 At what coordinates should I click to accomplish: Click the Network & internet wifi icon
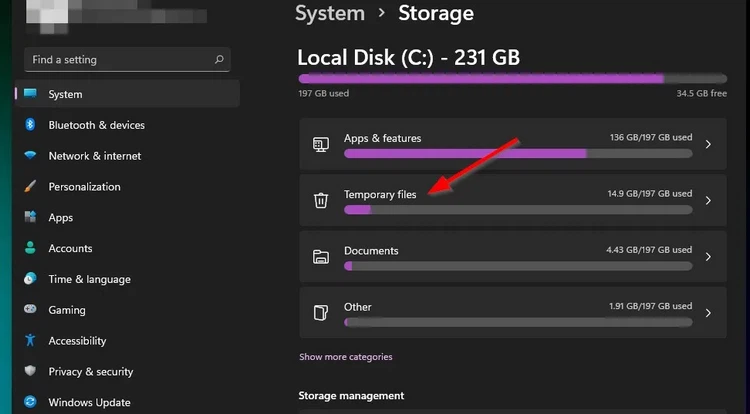click(30, 156)
